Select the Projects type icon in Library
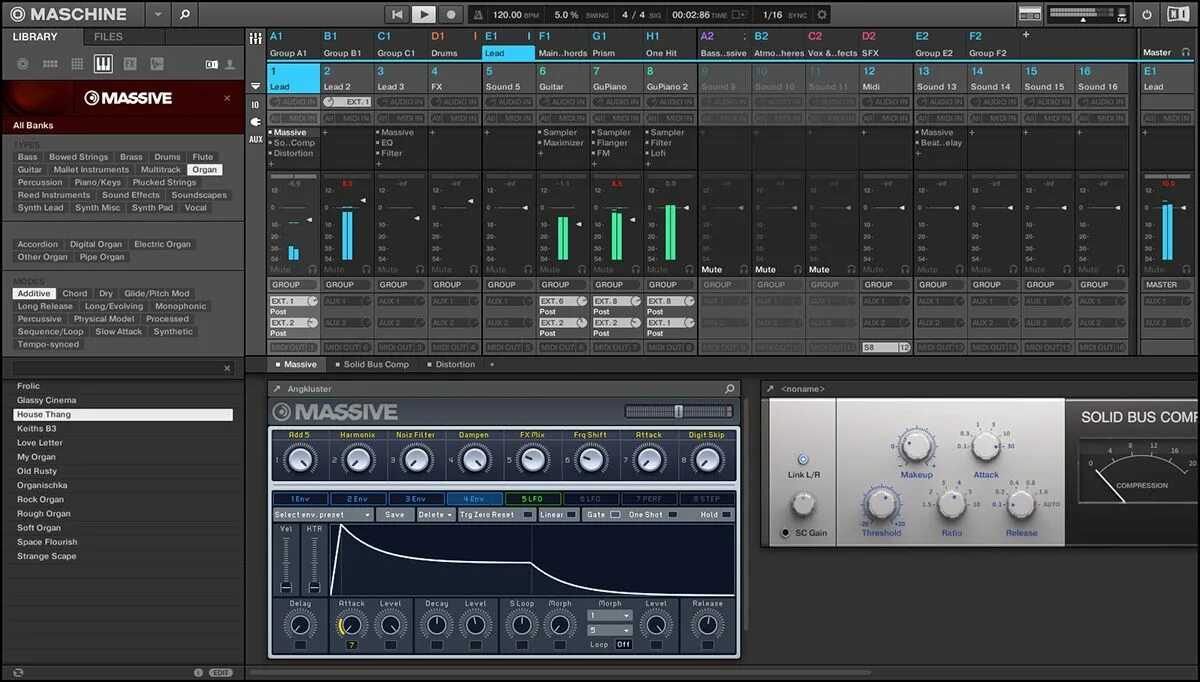Screen dimensions: 1200x682 click(x=23, y=64)
